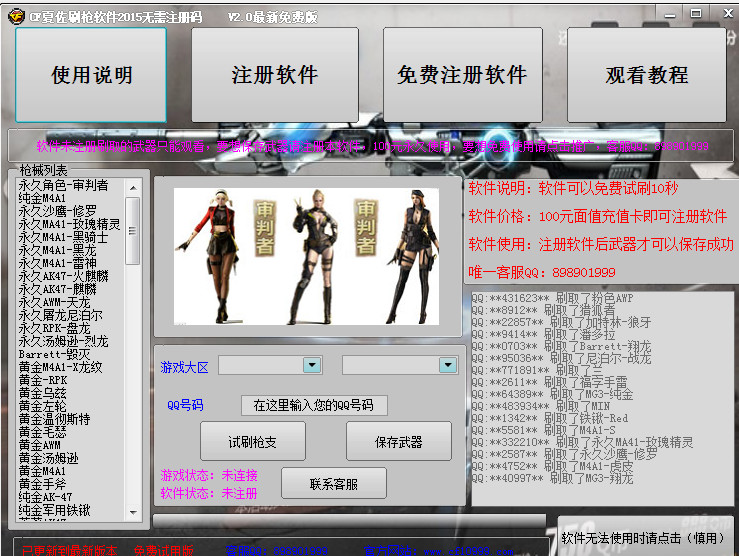Click 联系客服 to contact support
The height and width of the screenshot is (556, 739).
coord(333,484)
